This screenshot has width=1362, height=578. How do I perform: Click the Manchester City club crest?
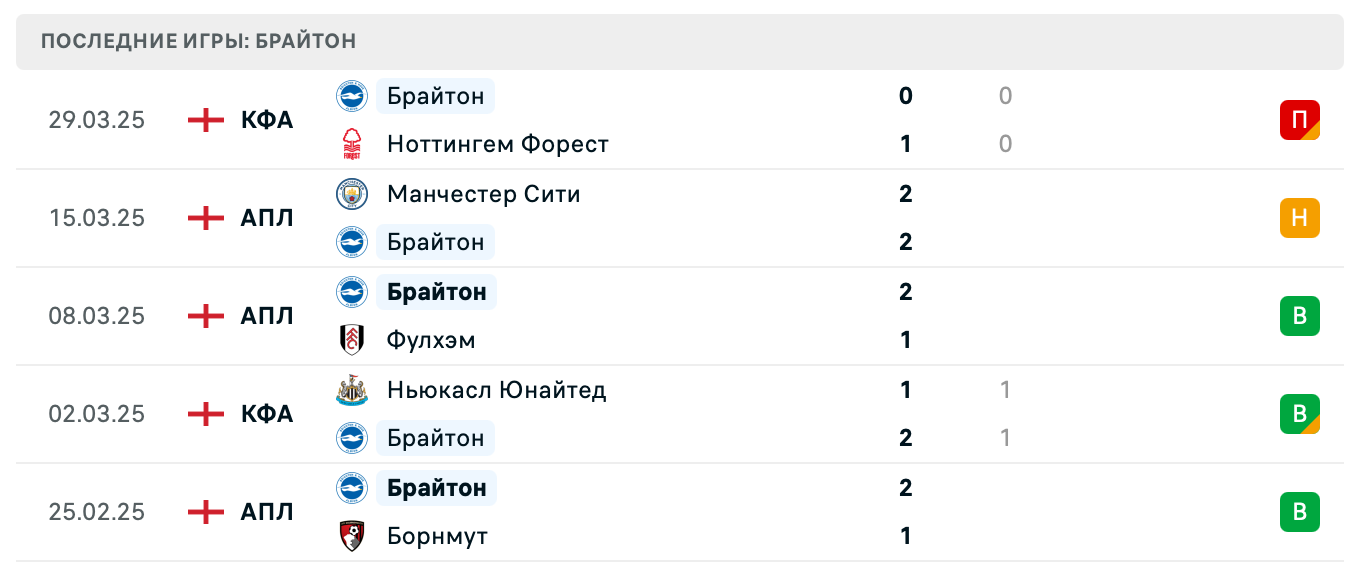click(351, 194)
